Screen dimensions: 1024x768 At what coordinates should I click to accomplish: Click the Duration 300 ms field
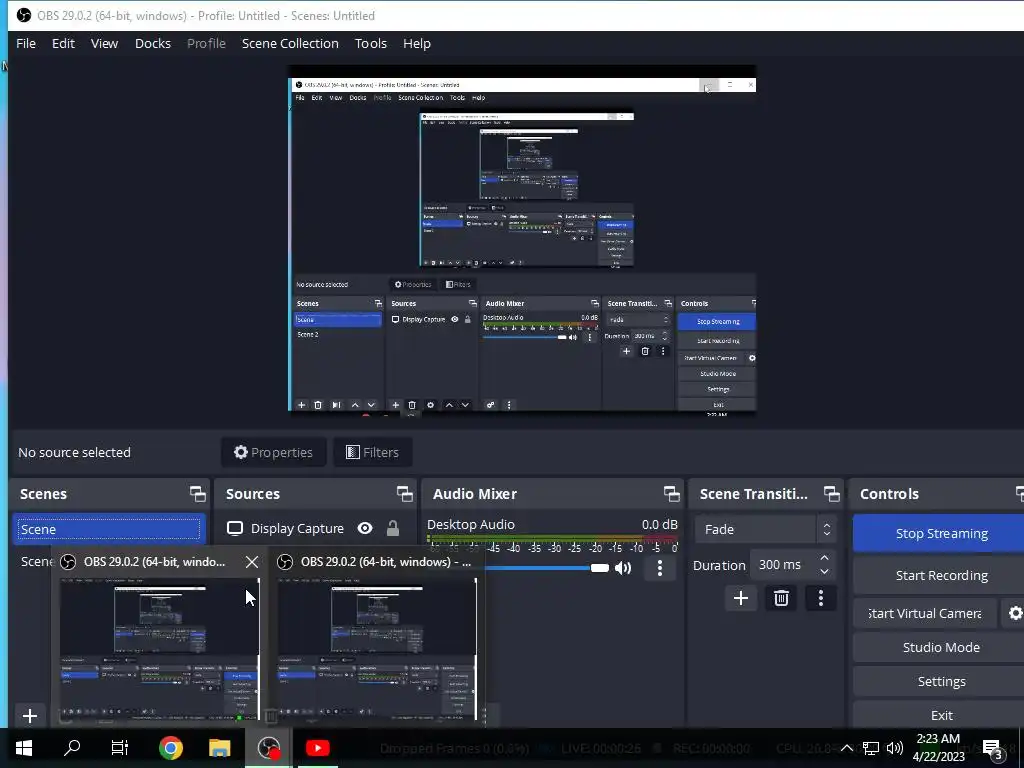[x=782, y=565]
